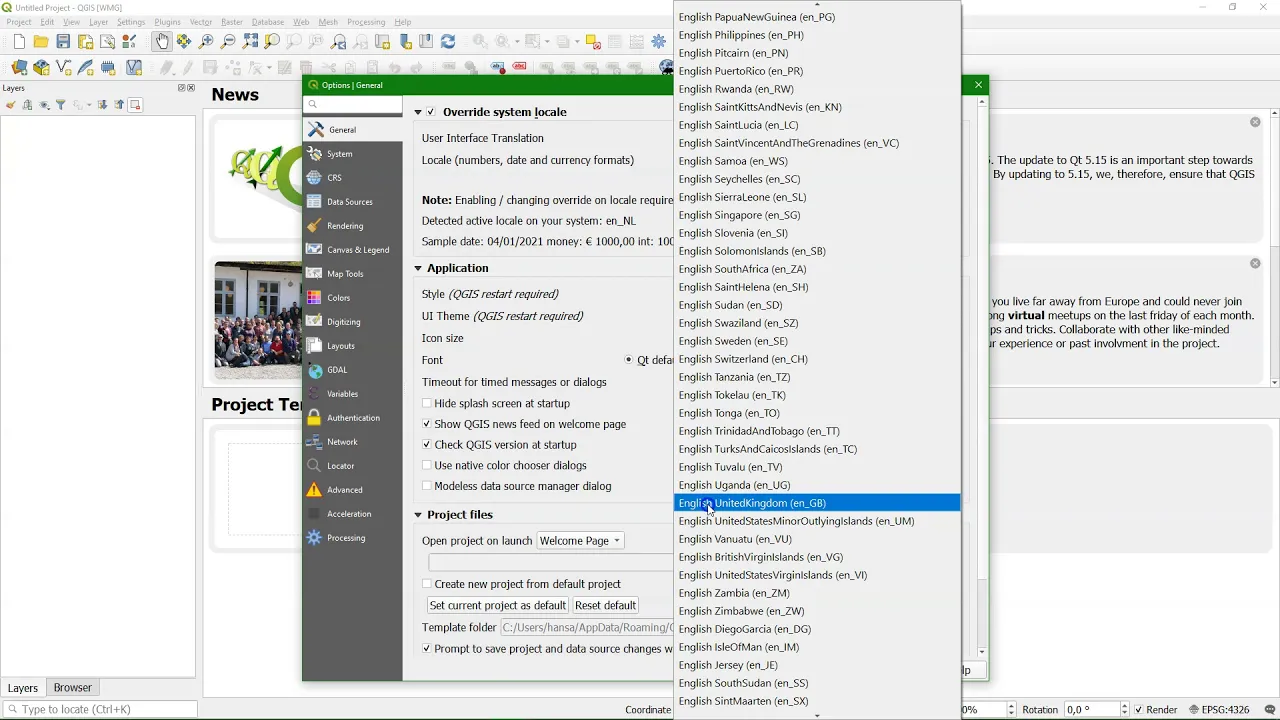The image size is (1280, 720).
Task: Click the Options search field
Action: pyautogui.click(x=352, y=104)
